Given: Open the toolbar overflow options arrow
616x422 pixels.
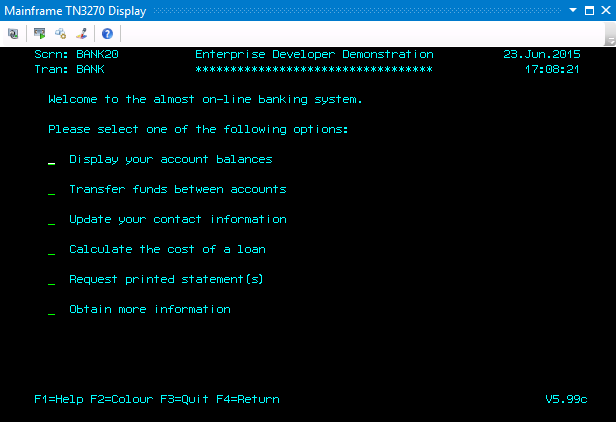Looking at the screenshot, I should click(x=609, y=38).
